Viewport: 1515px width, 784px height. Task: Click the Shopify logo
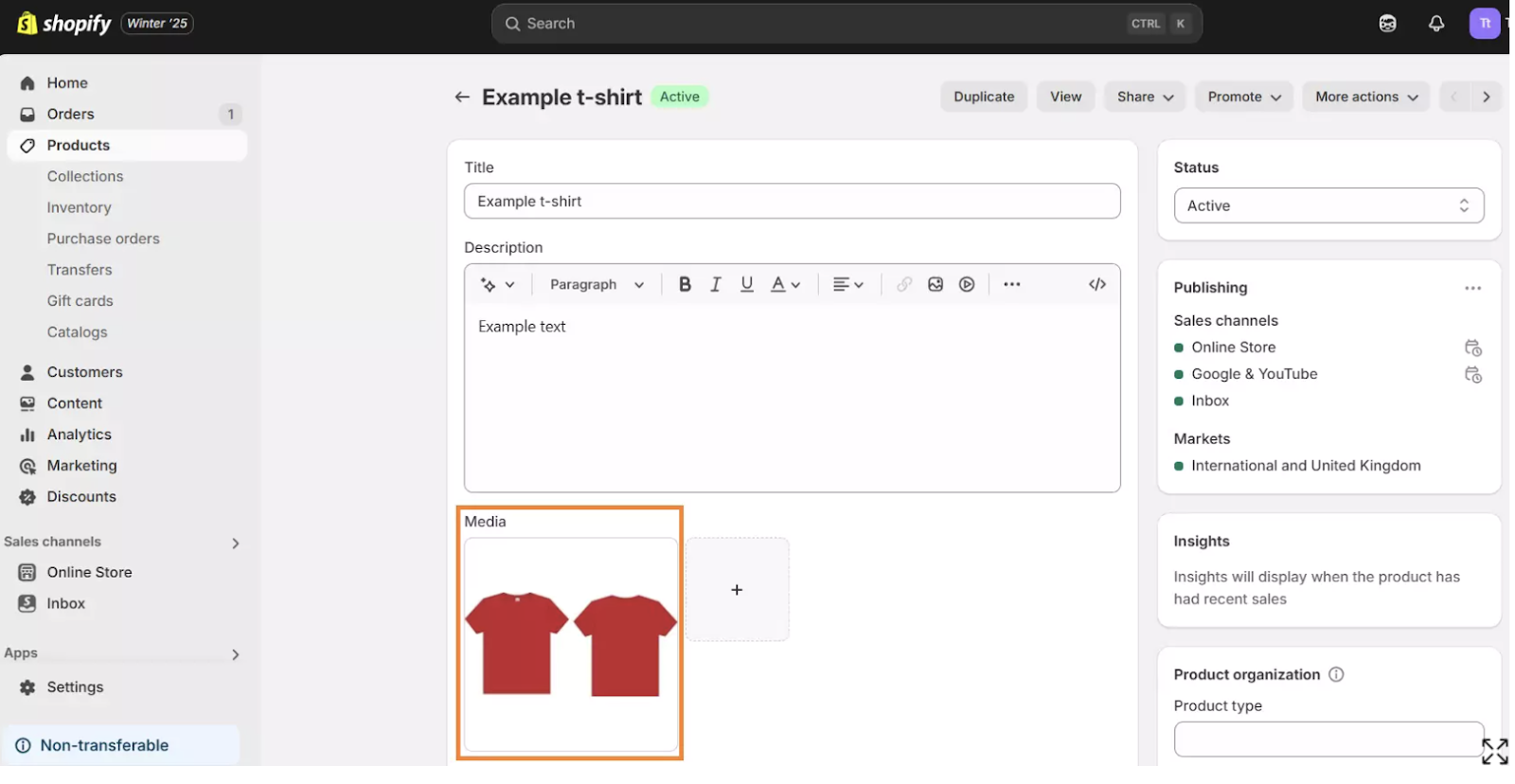[x=64, y=24]
